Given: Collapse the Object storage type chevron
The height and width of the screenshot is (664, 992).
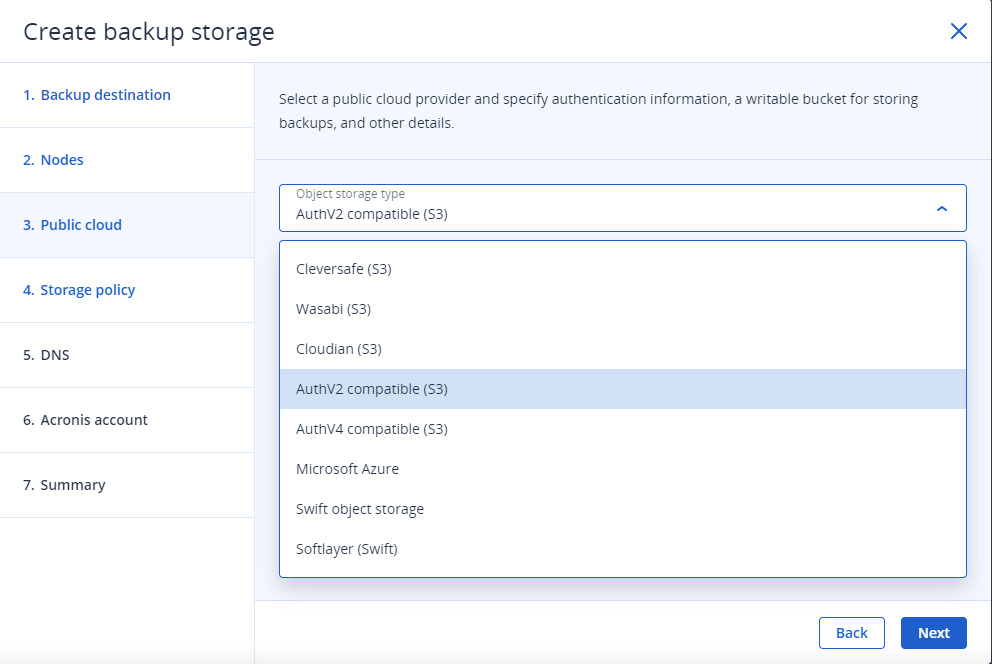Looking at the screenshot, I should pos(941,209).
